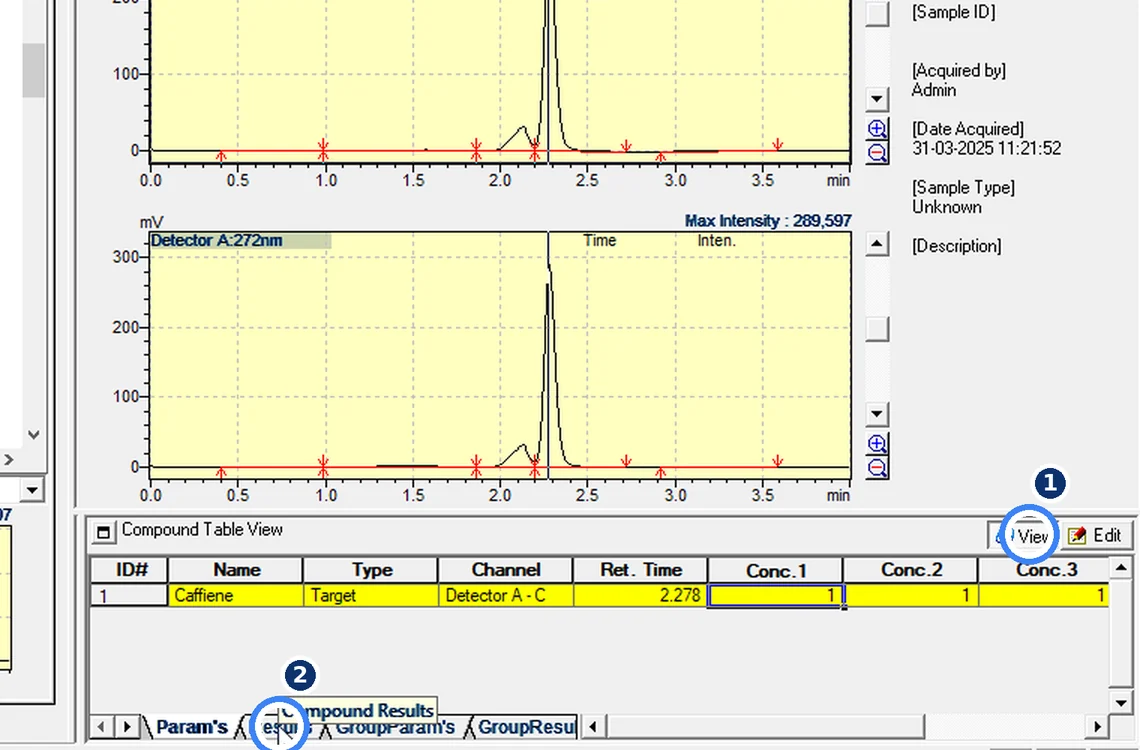Click the tab strip scroll-left arrow

point(101,727)
